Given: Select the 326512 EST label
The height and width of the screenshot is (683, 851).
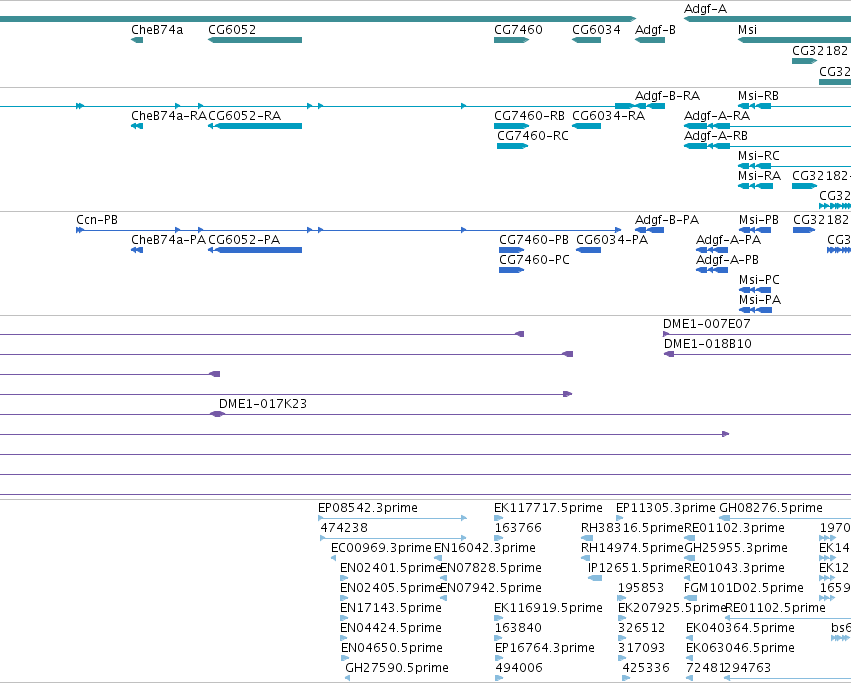Looking at the screenshot, I should (x=642, y=629).
